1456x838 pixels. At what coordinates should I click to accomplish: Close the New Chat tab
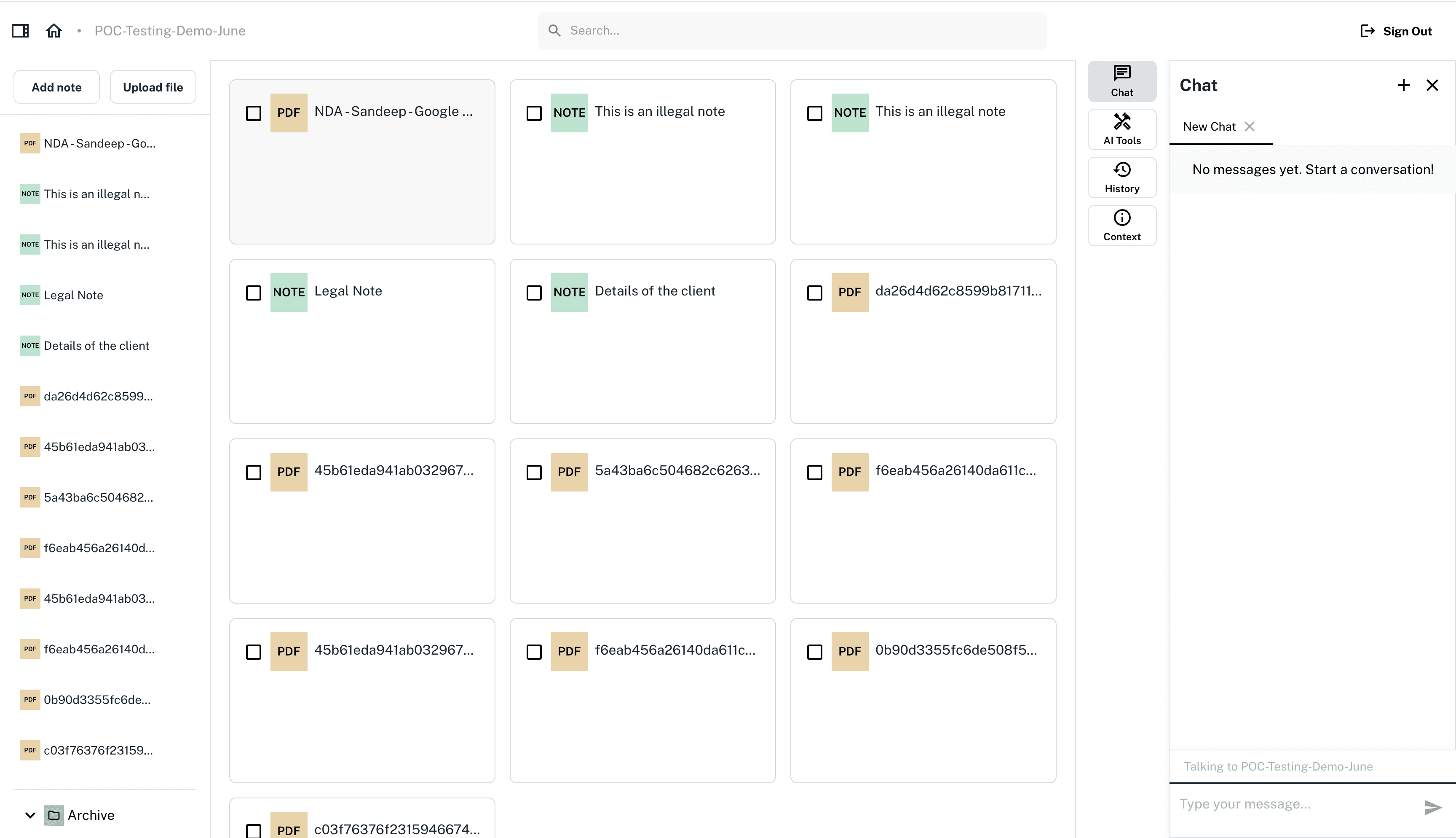tap(1249, 126)
